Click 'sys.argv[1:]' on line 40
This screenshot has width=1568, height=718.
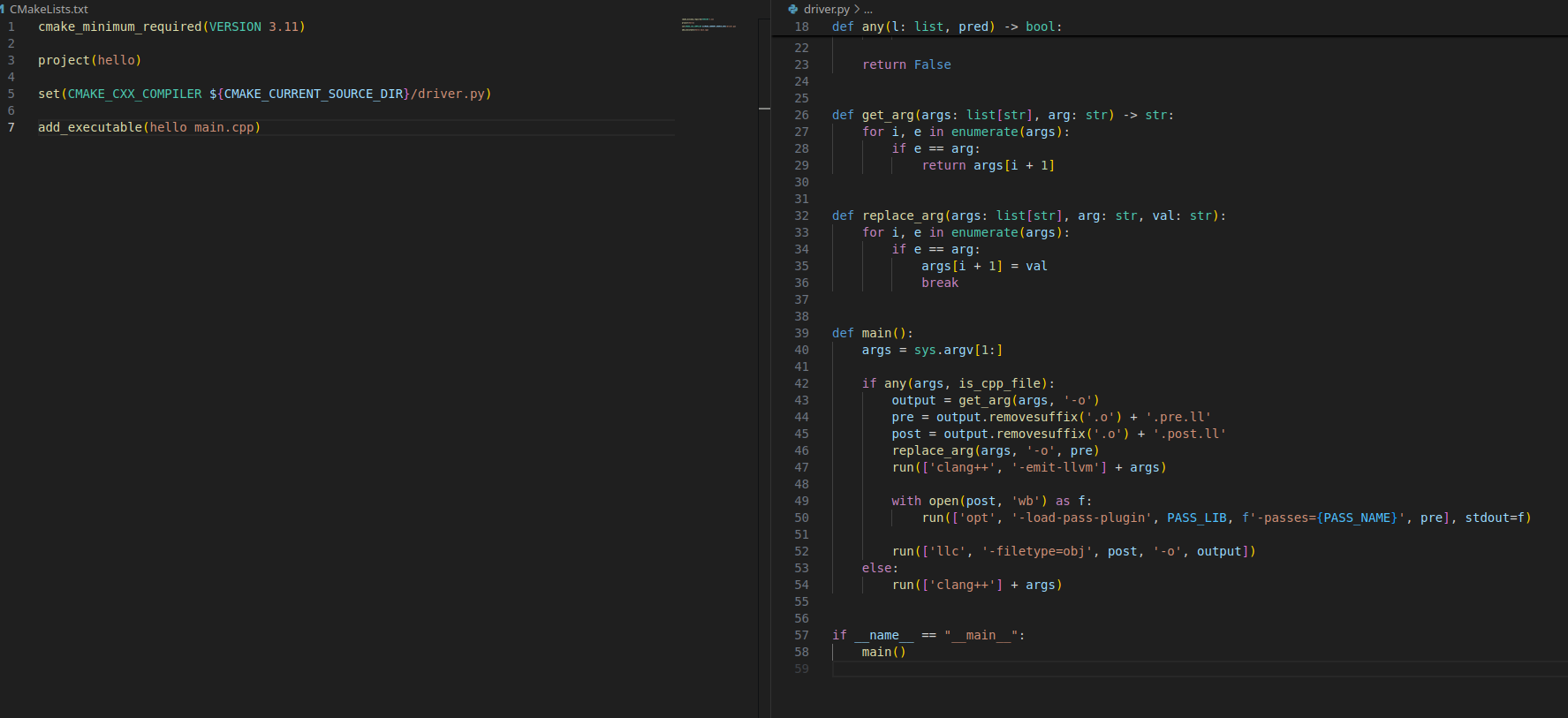pos(958,350)
